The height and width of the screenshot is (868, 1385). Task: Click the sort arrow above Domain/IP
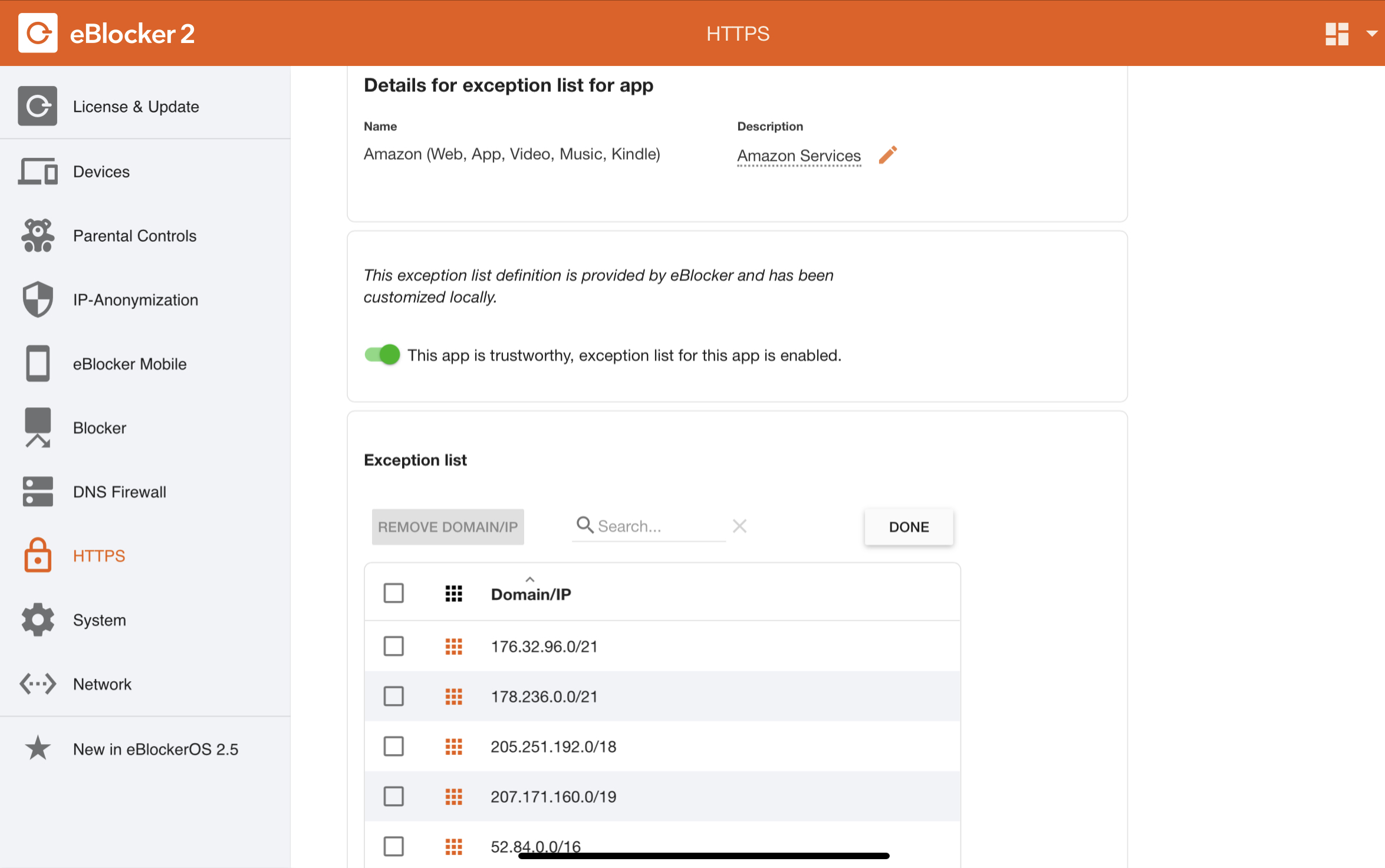tap(530, 579)
